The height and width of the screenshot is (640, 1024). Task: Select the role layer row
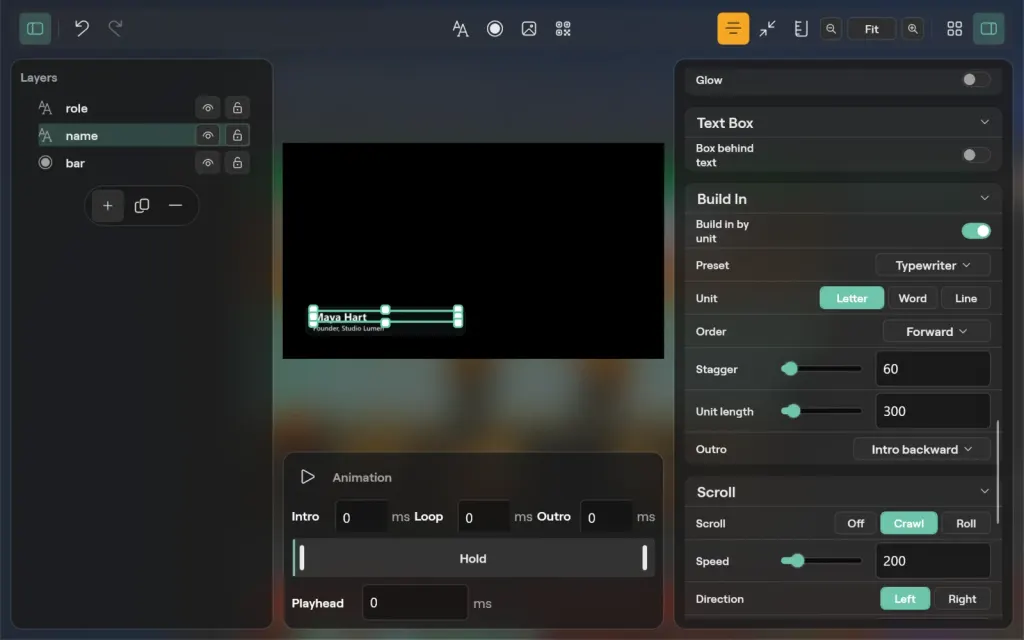(144, 108)
